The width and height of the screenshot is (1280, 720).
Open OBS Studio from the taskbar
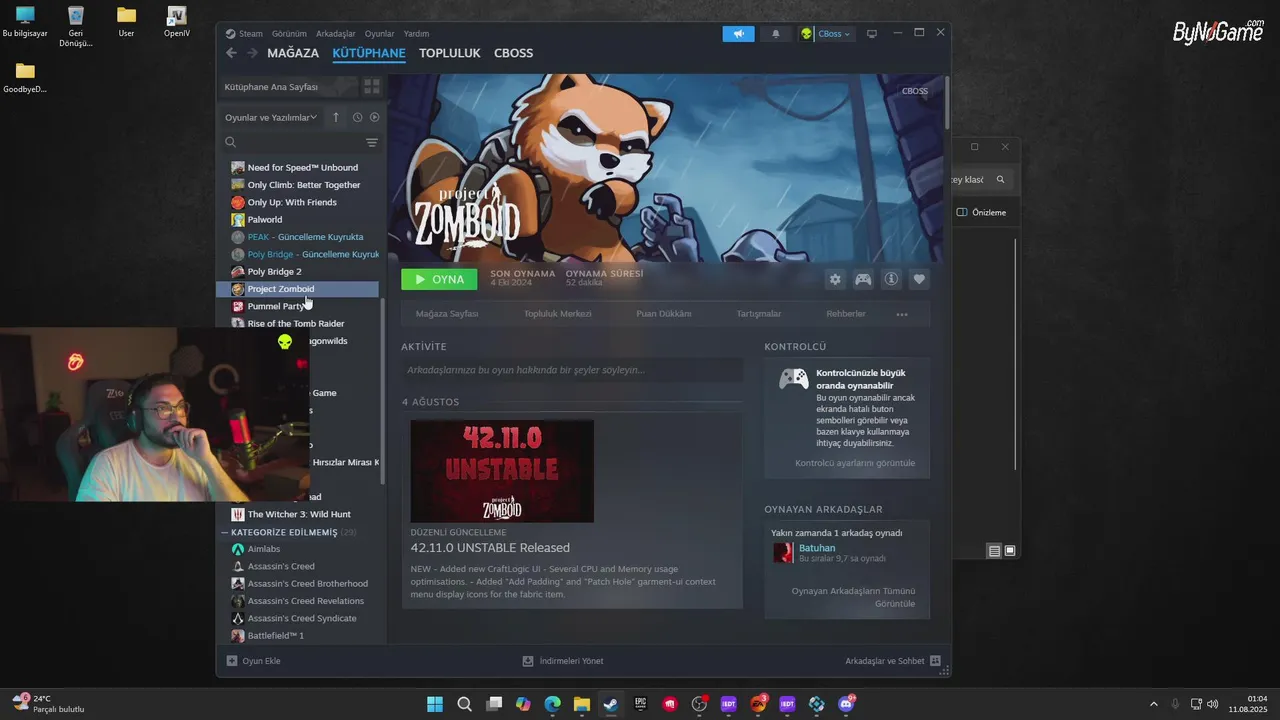[x=699, y=704]
